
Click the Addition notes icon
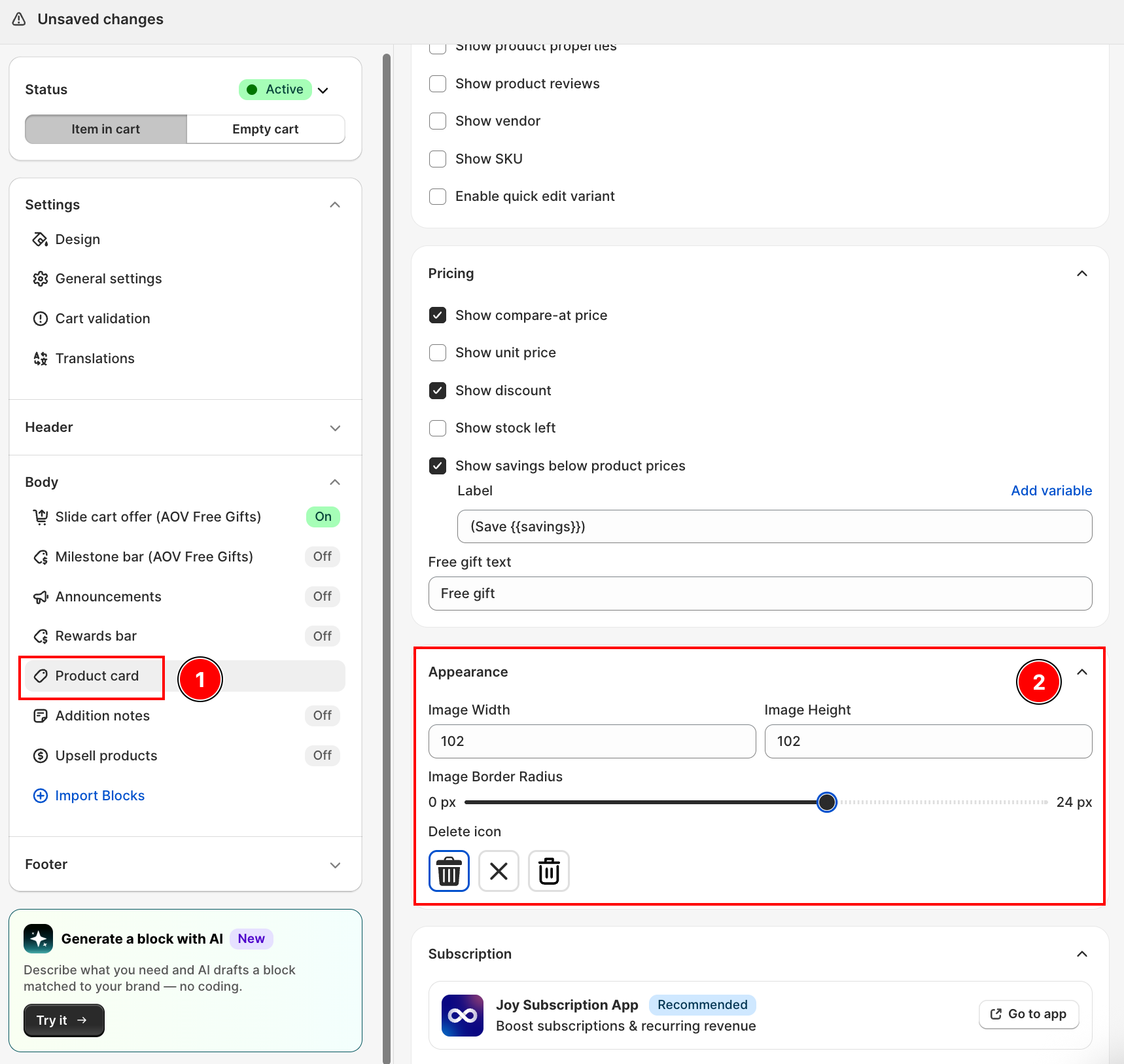pyautogui.click(x=41, y=716)
